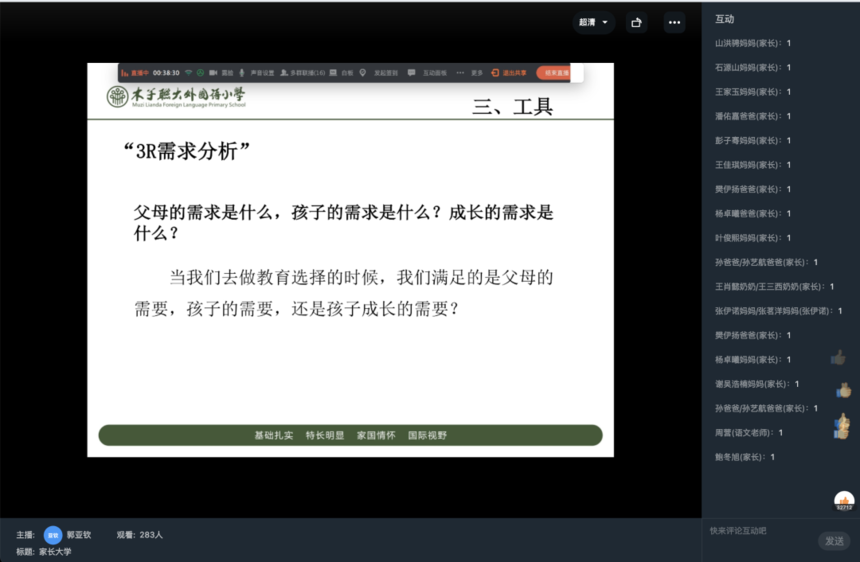This screenshot has width=860, height=562.
Task: Open the 超清 video quality dropdown
Action: tap(593, 22)
